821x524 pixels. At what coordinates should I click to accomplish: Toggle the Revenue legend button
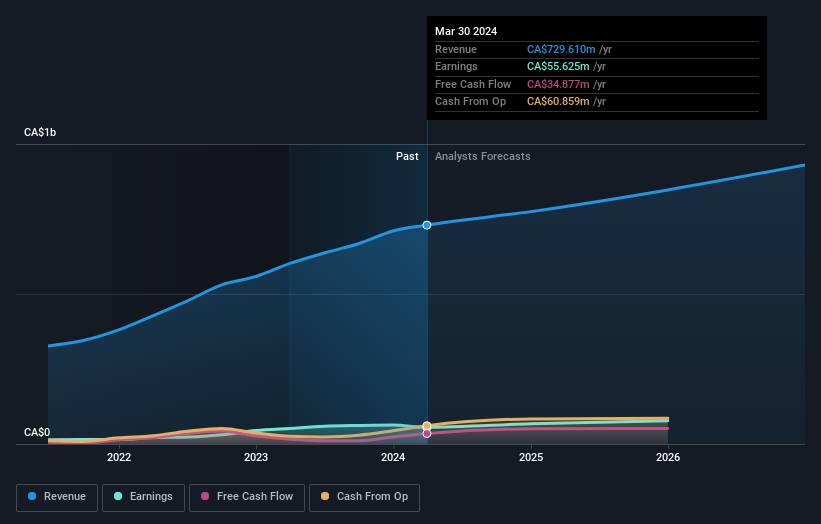(x=57, y=497)
